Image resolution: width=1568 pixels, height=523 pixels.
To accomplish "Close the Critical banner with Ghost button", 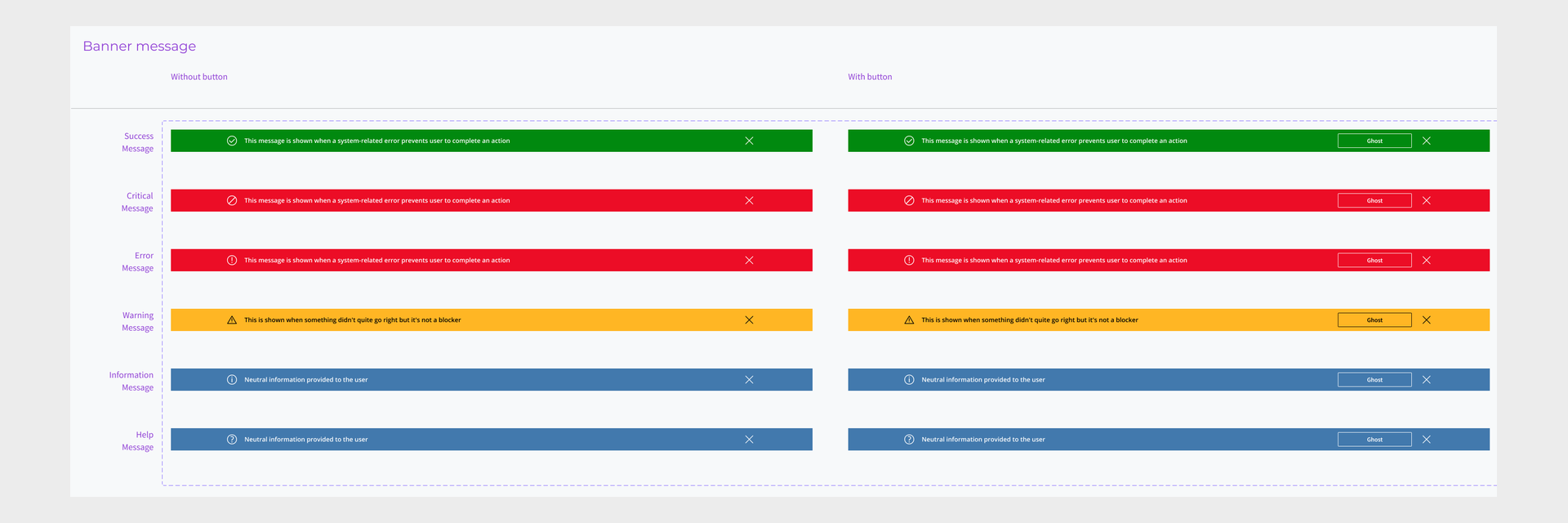I will click(x=1426, y=200).
